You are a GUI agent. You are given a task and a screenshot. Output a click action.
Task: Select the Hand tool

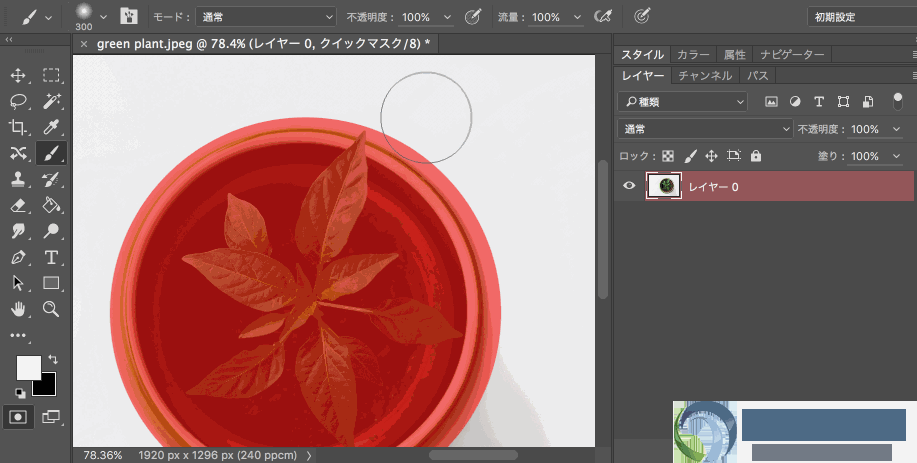[x=18, y=309]
